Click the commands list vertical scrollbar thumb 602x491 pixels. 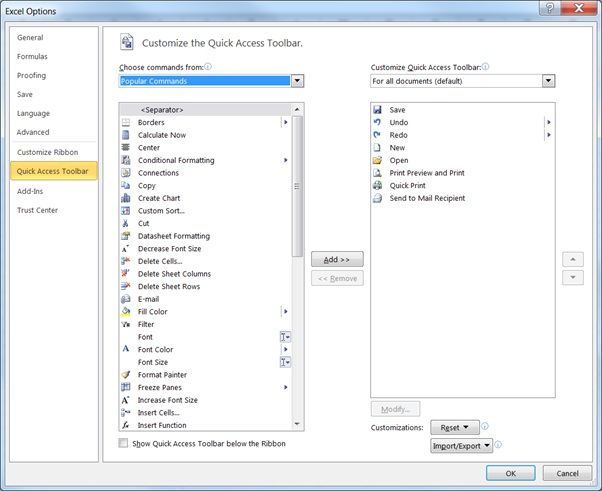[297, 186]
